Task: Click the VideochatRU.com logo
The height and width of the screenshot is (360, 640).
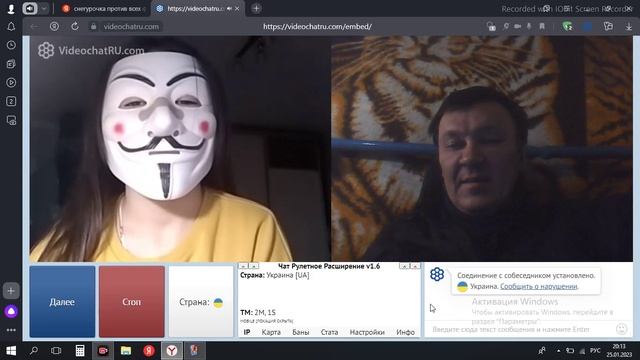Action: tap(91, 51)
